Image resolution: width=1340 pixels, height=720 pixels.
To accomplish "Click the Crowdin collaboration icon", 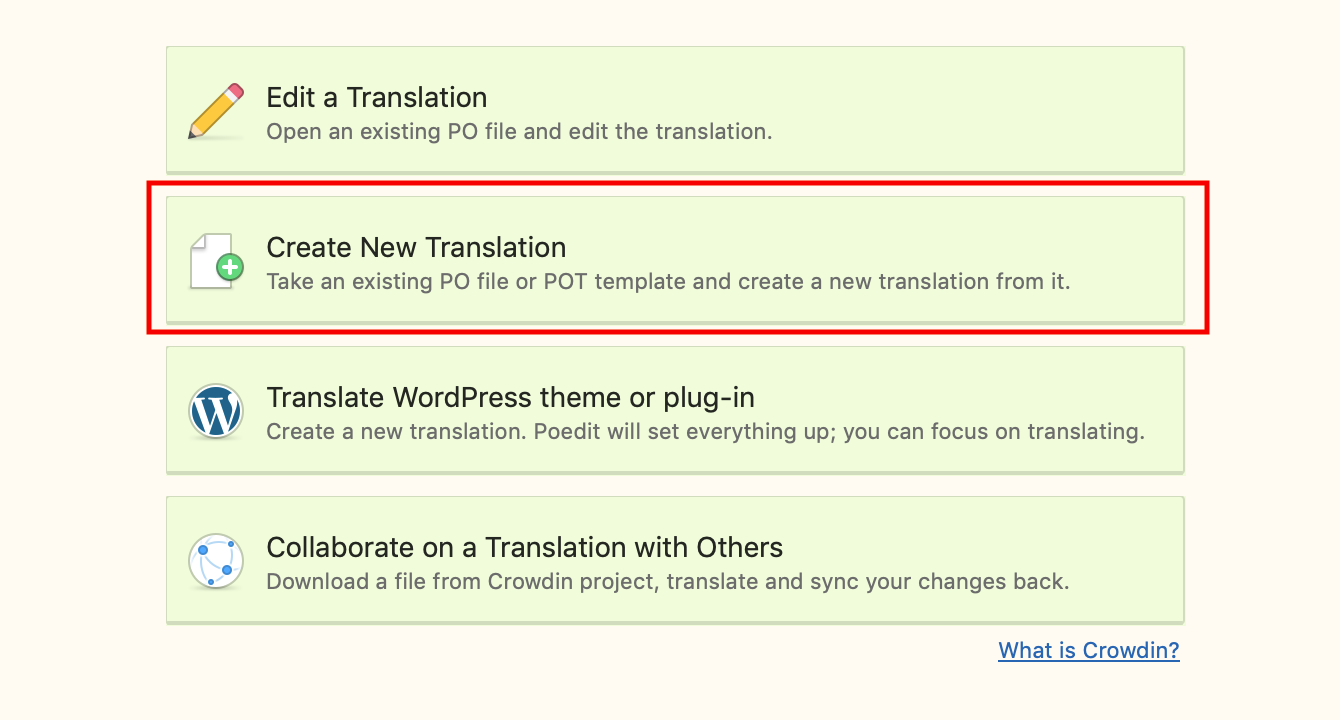I will pos(216,561).
